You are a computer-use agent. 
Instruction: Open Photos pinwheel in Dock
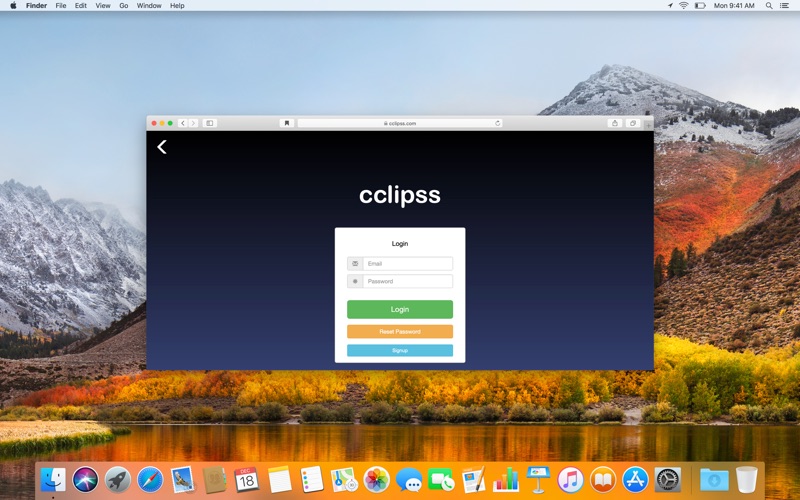(x=377, y=480)
